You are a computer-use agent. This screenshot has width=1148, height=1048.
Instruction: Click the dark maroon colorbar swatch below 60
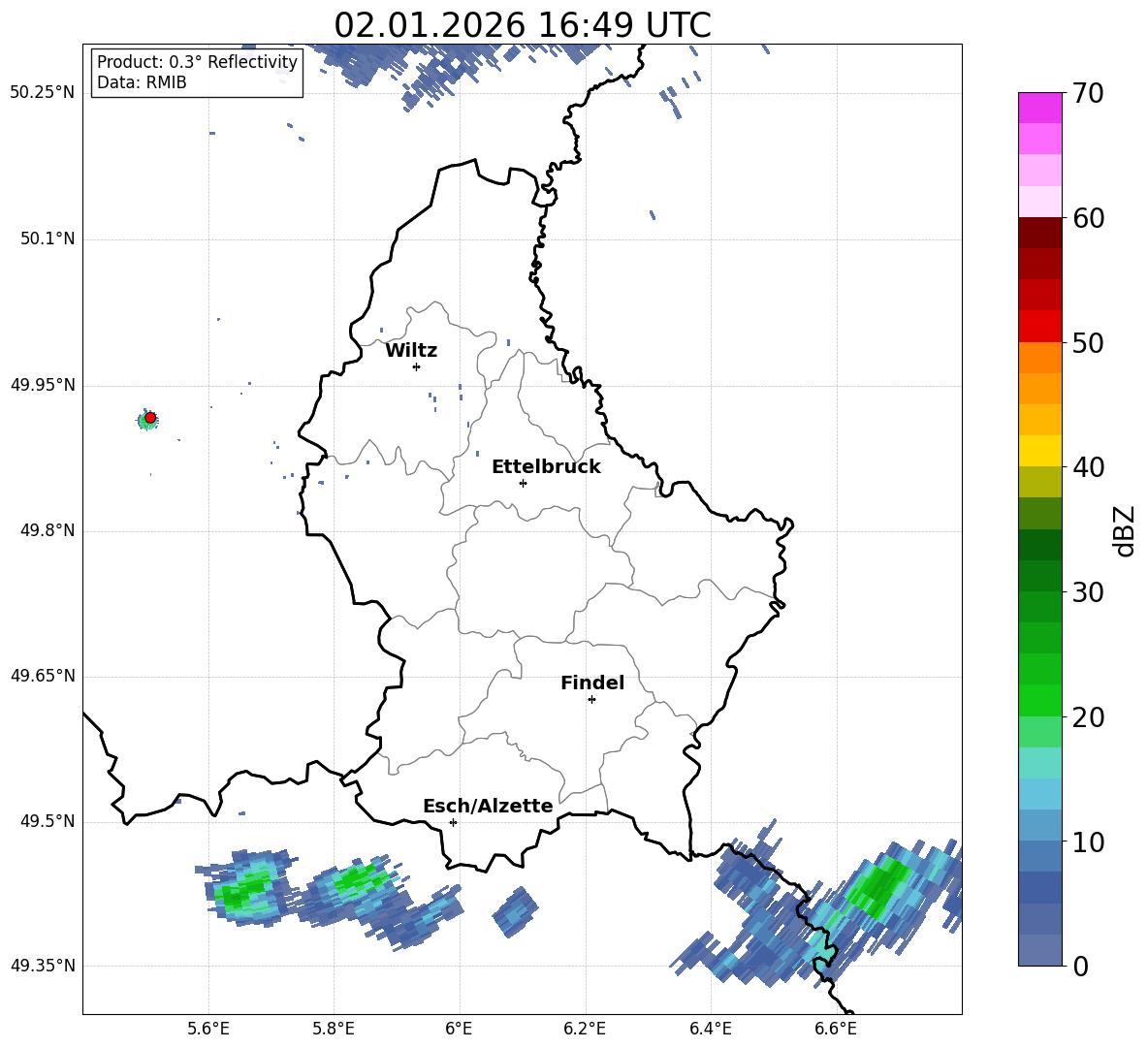(x=1040, y=233)
